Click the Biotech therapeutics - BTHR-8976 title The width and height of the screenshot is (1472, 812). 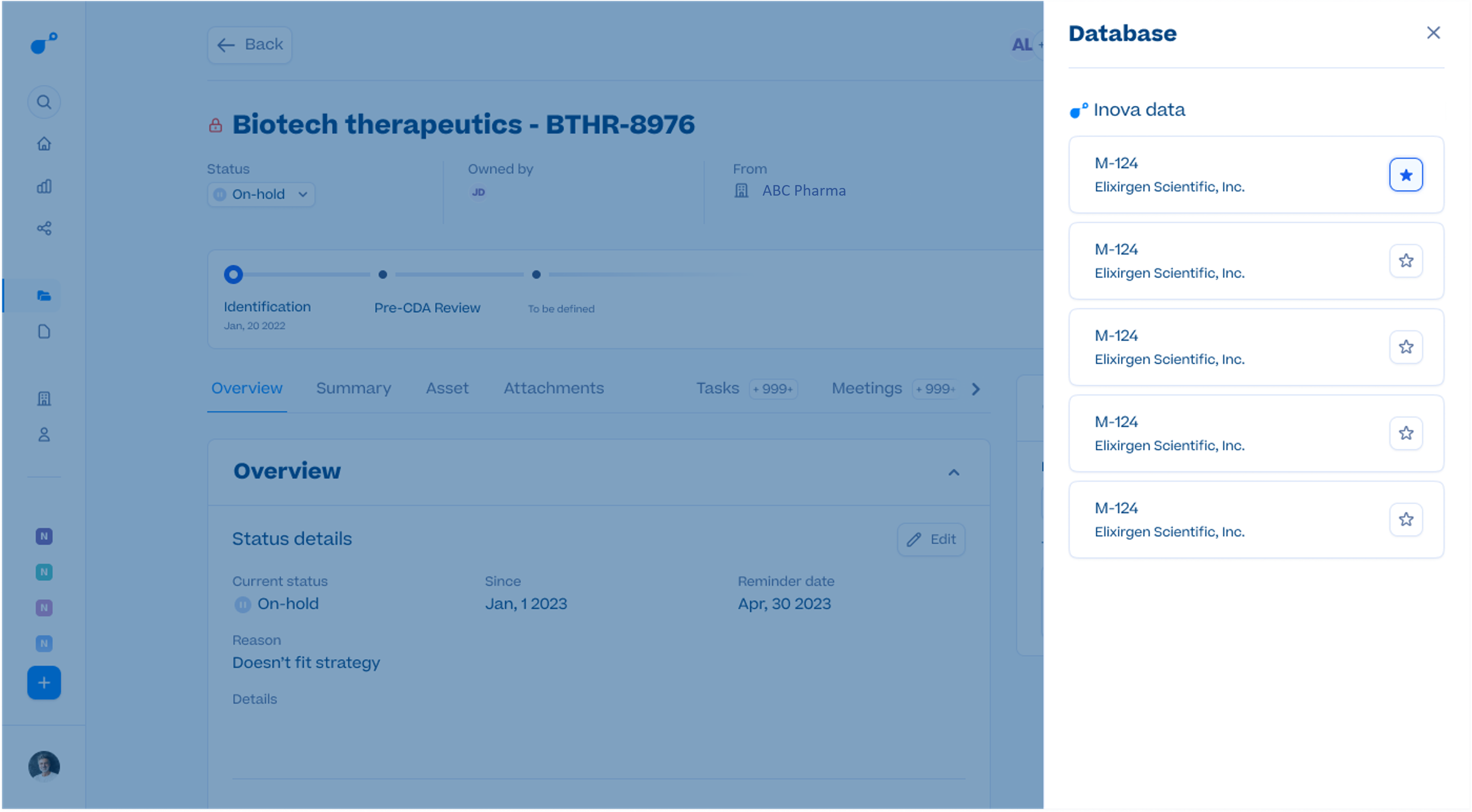coord(463,125)
